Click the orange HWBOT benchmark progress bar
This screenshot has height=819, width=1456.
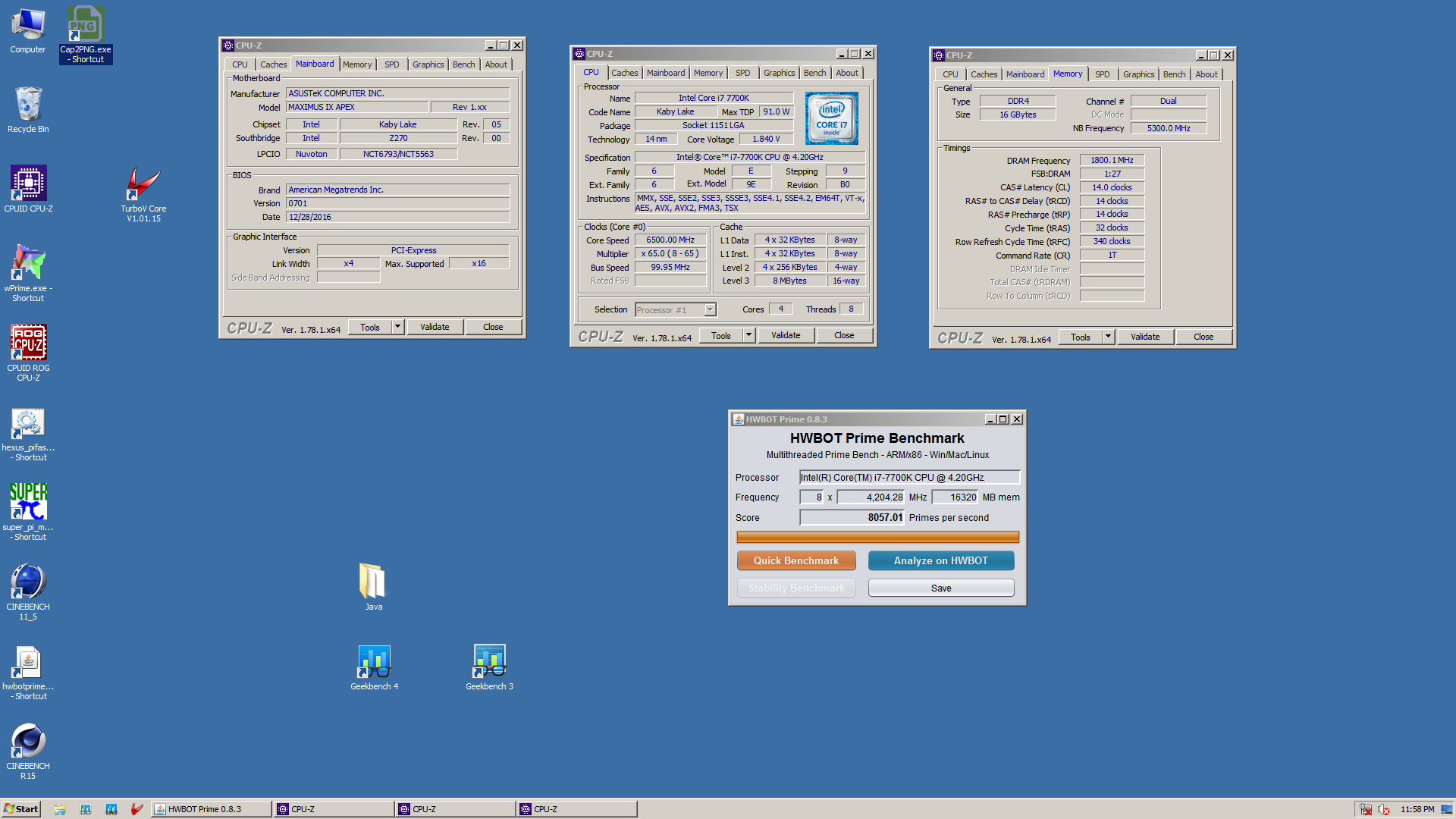[877, 537]
